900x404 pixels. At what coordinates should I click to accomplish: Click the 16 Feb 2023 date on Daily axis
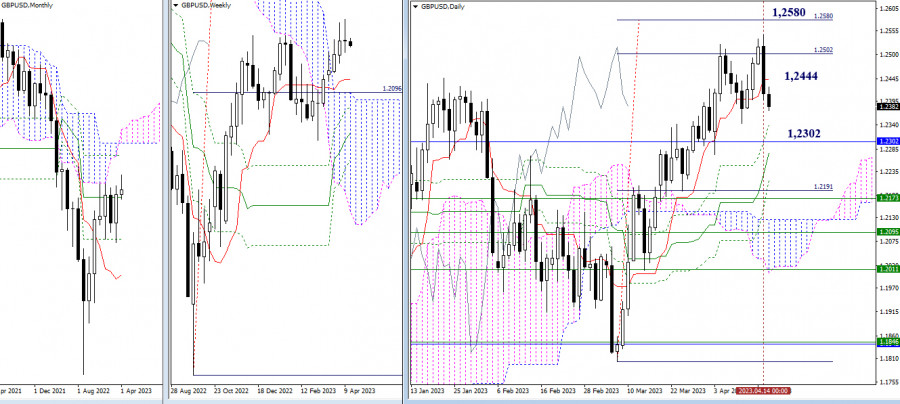pos(558,391)
